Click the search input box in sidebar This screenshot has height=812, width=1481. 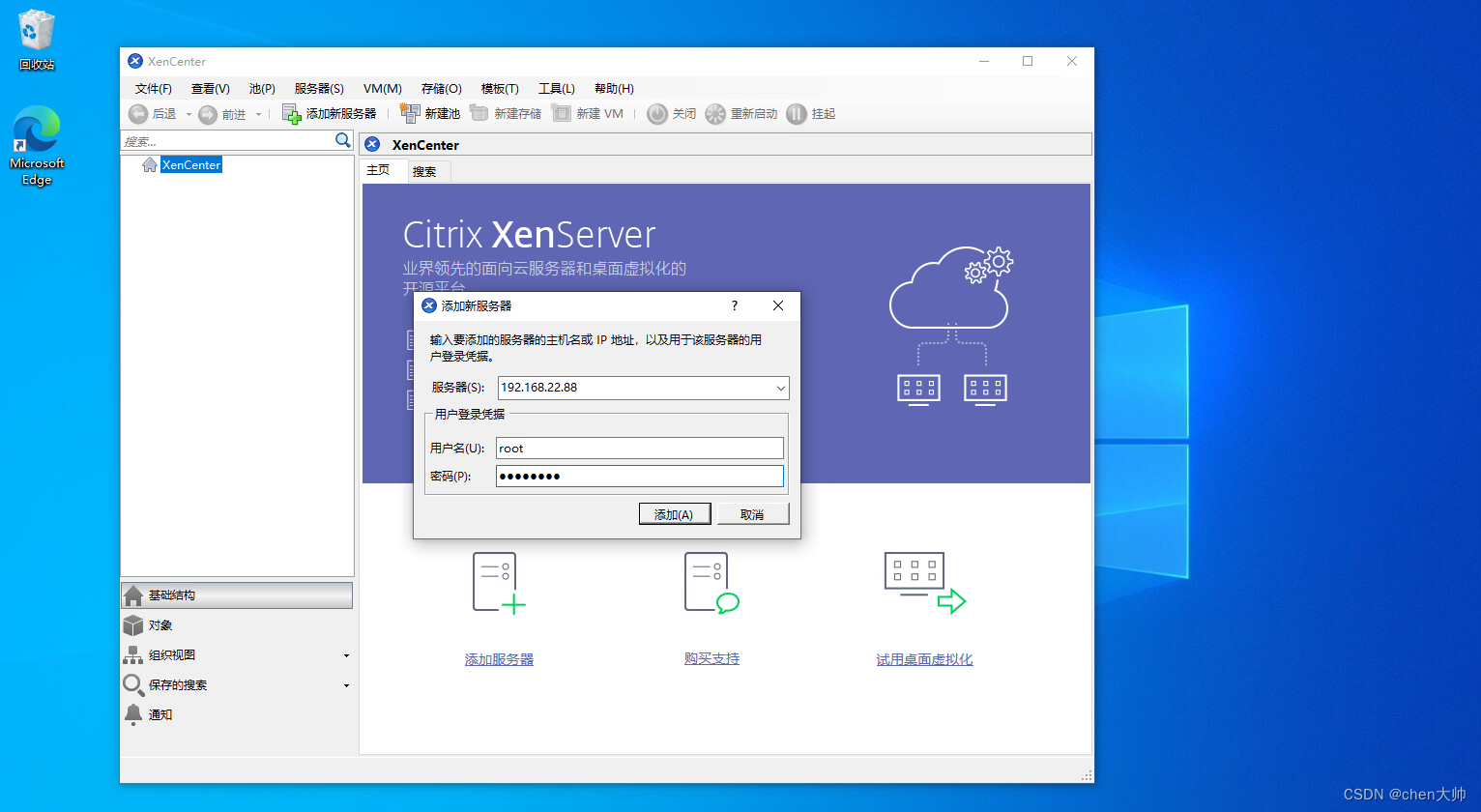(x=228, y=141)
